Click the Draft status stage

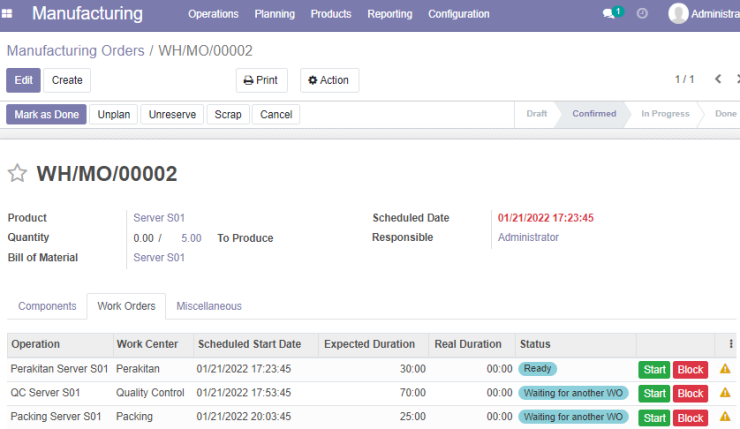click(537, 114)
